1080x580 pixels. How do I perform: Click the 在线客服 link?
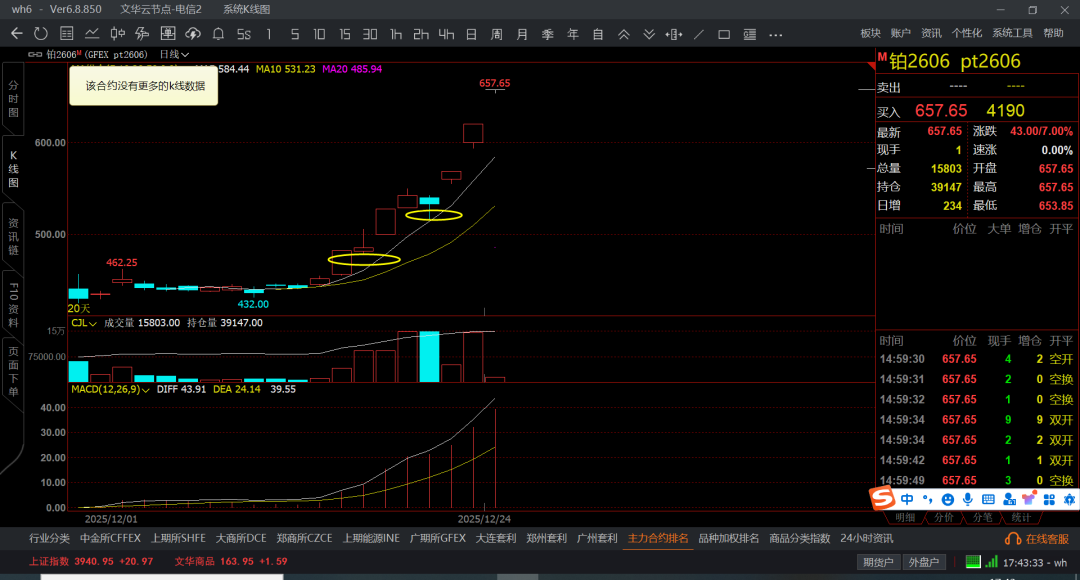[1039, 539]
